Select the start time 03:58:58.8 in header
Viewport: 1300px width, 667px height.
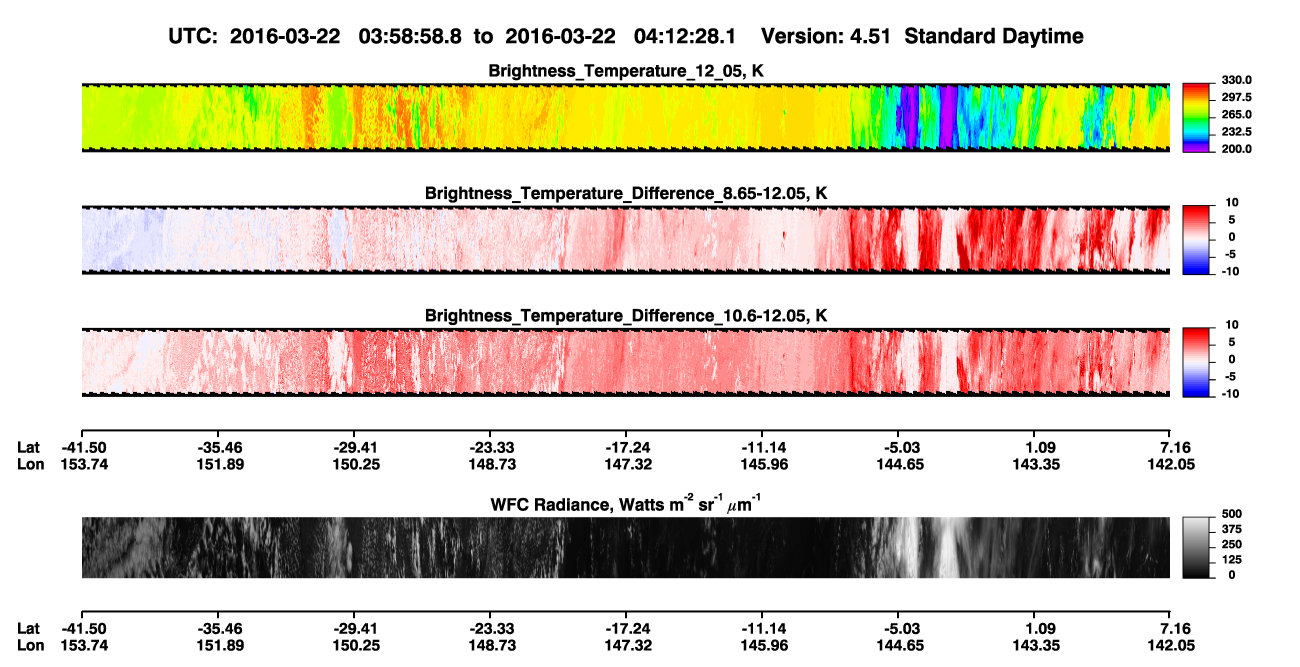click(410, 36)
